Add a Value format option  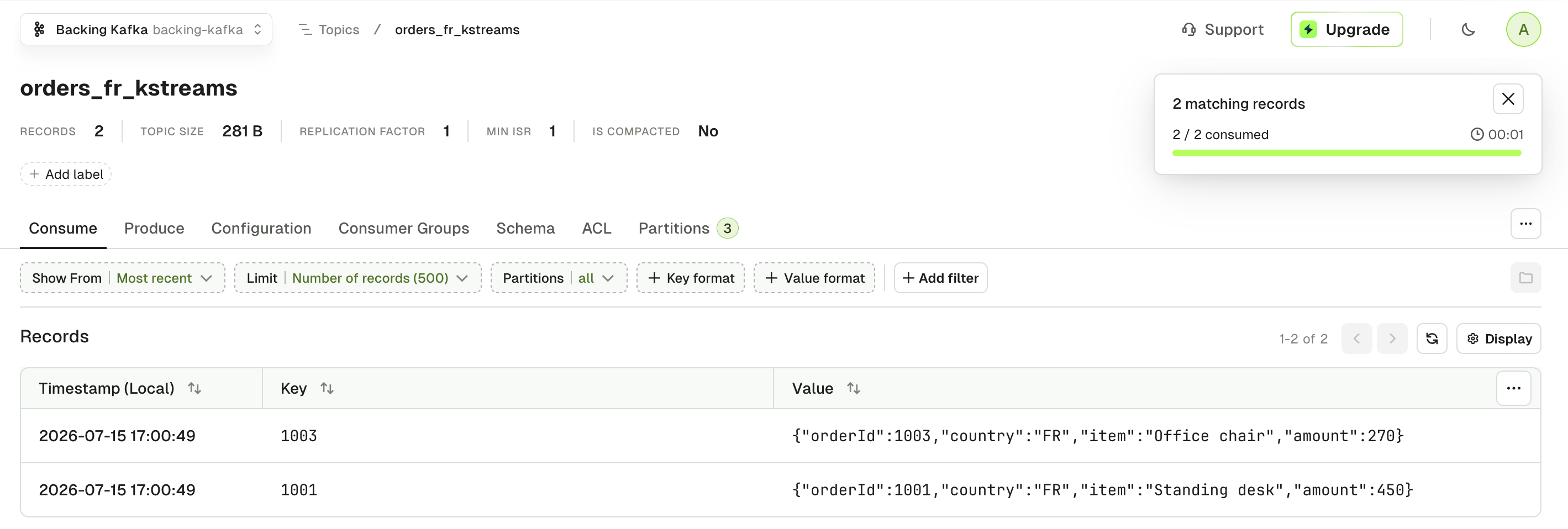point(814,278)
